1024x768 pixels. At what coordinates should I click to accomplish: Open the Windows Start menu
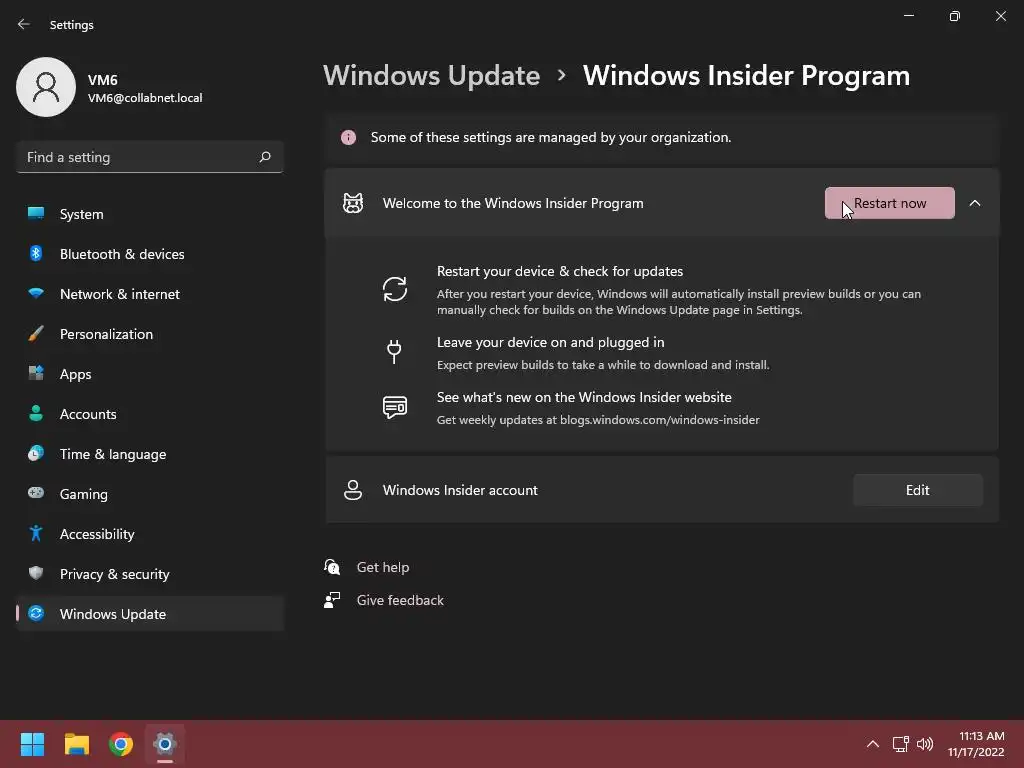(x=32, y=744)
